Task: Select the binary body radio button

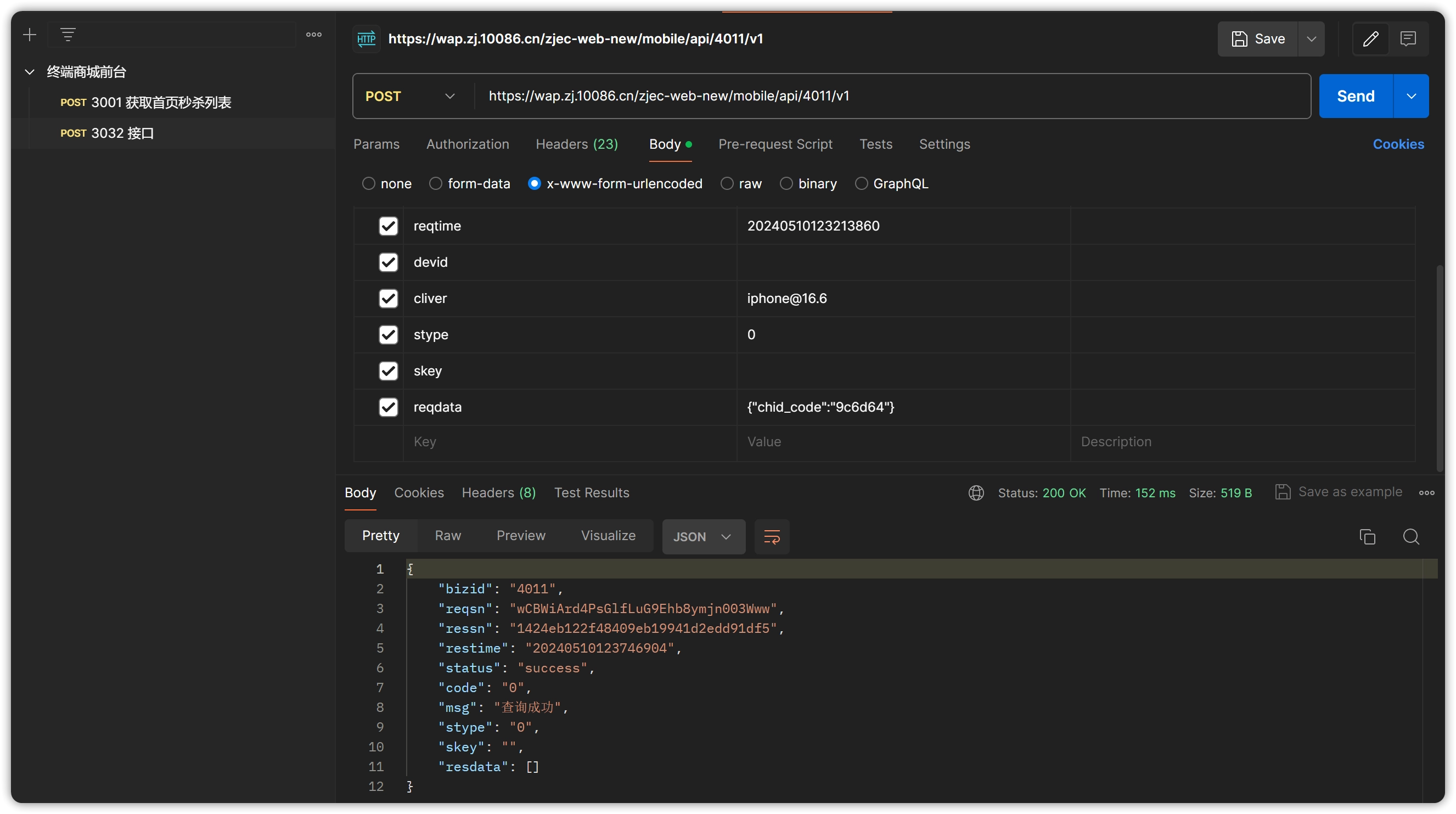Action: pyautogui.click(x=786, y=184)
